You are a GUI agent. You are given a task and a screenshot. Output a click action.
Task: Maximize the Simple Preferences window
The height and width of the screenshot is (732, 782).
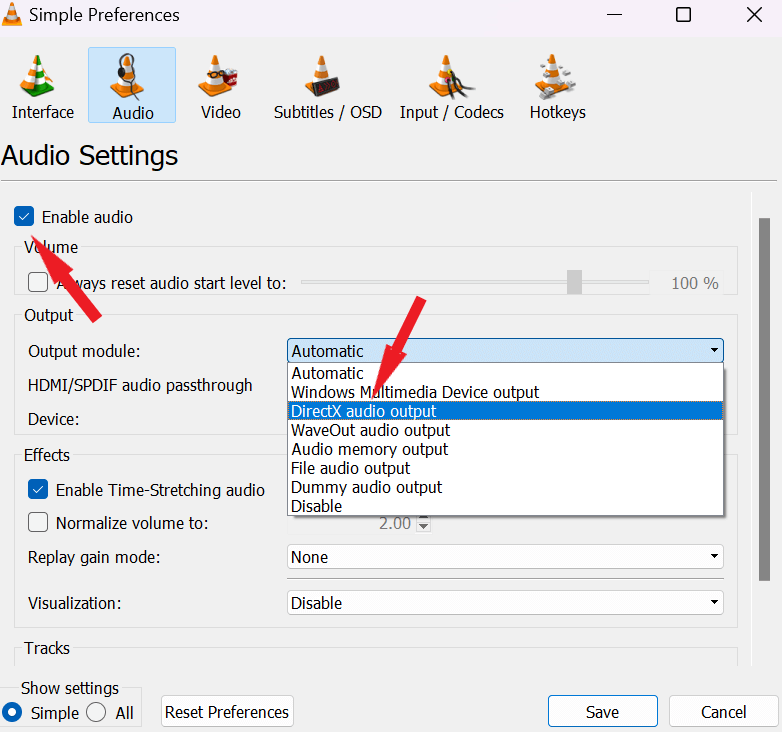[x=683, y=14]
